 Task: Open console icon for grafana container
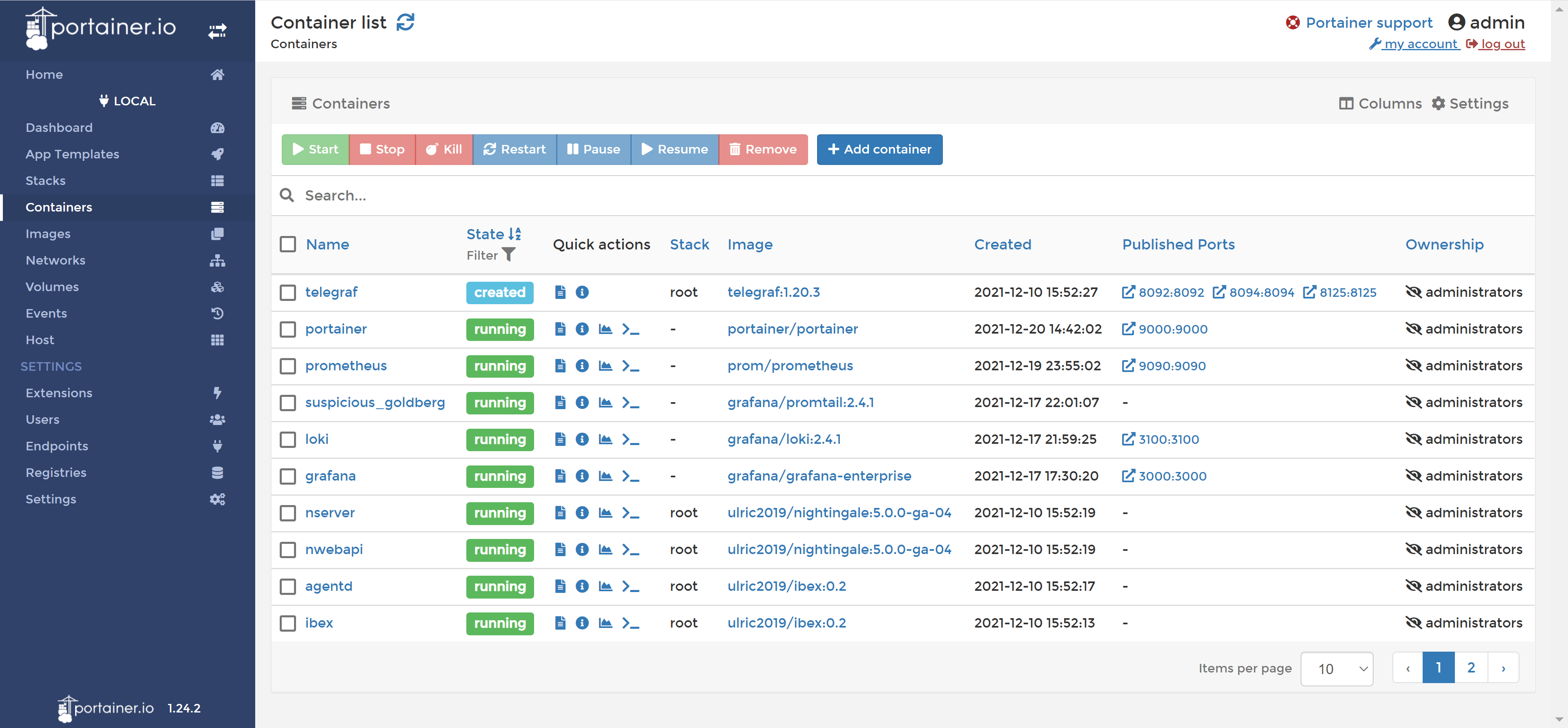[630, 476]
